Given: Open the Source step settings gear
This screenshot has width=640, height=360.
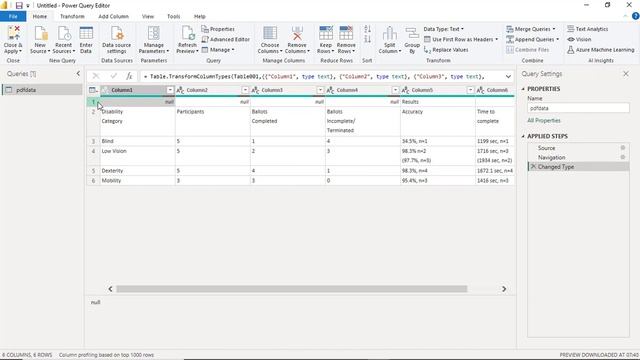Looking at the screenshot, I should point(623,148).
